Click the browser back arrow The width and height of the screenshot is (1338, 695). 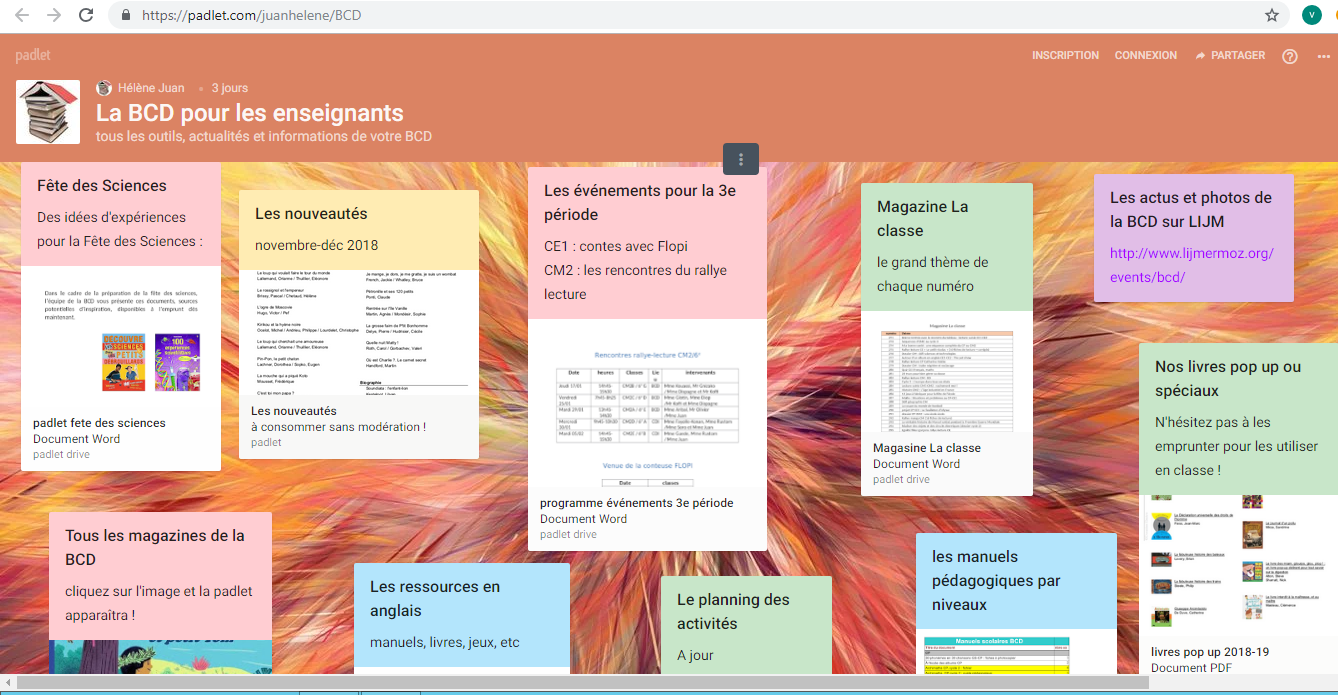point(22,15)
